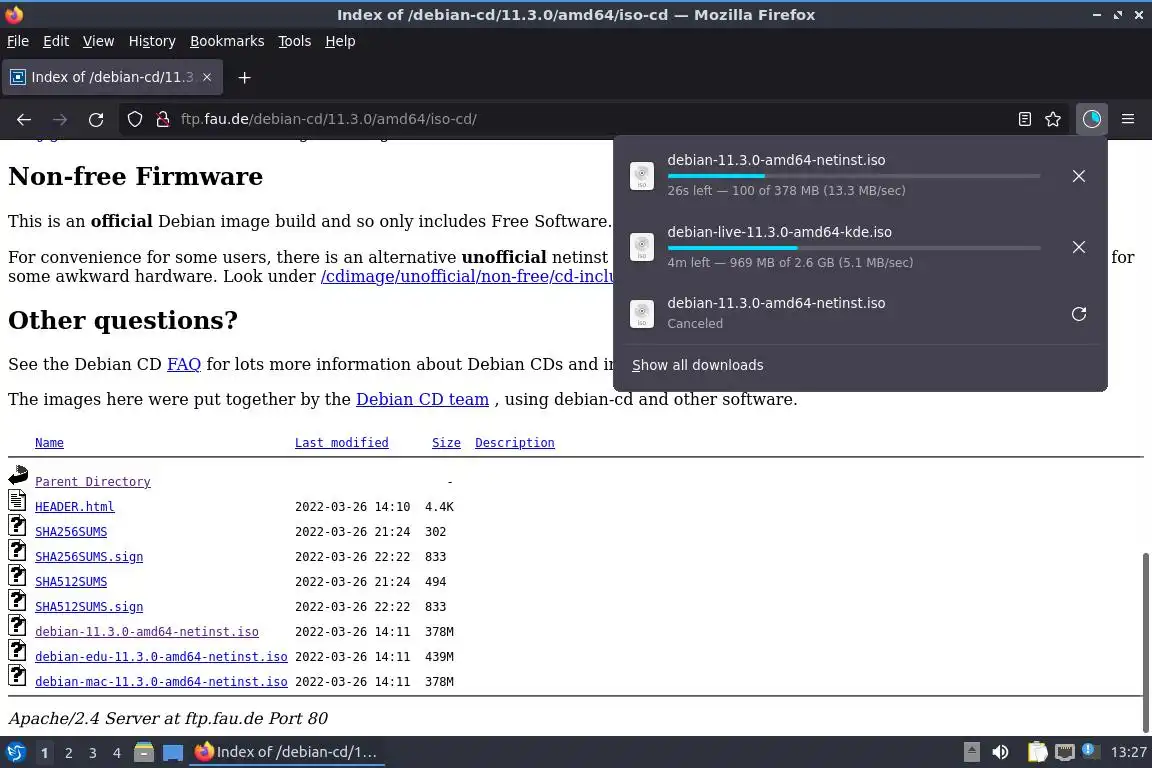Open the Lubuntu start menu
1152x768 pixels.
click(x=15, y=752)
